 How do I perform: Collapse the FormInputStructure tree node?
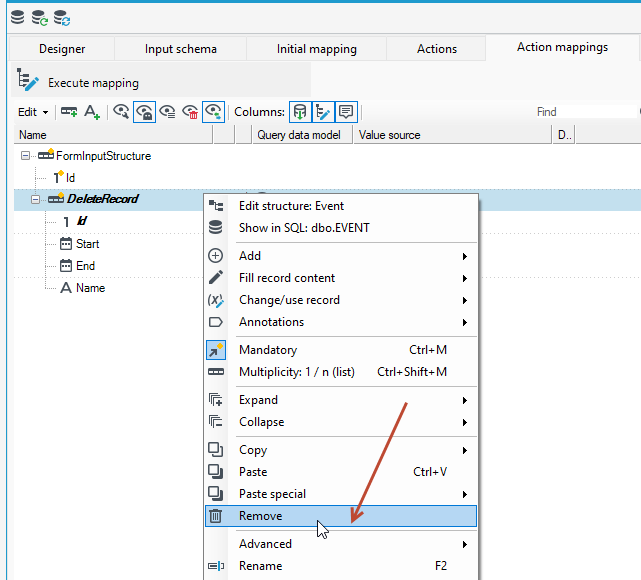click(25, 156)
